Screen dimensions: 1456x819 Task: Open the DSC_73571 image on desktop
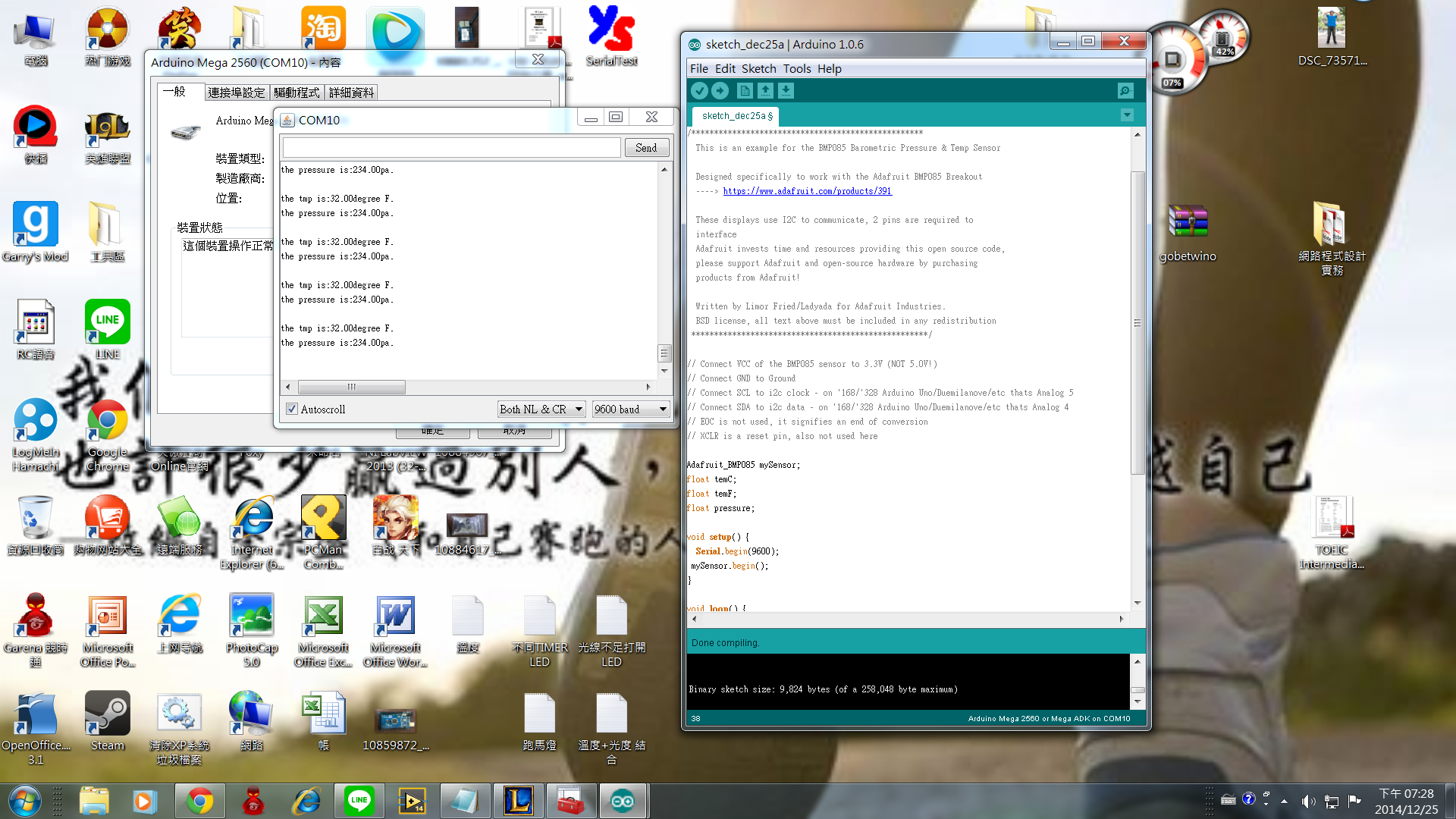click(1332, 36)
